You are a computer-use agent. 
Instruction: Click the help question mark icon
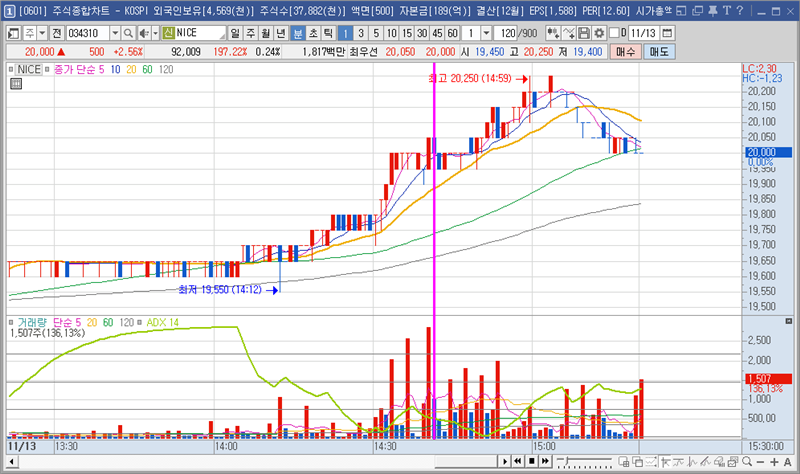[738, 11]
